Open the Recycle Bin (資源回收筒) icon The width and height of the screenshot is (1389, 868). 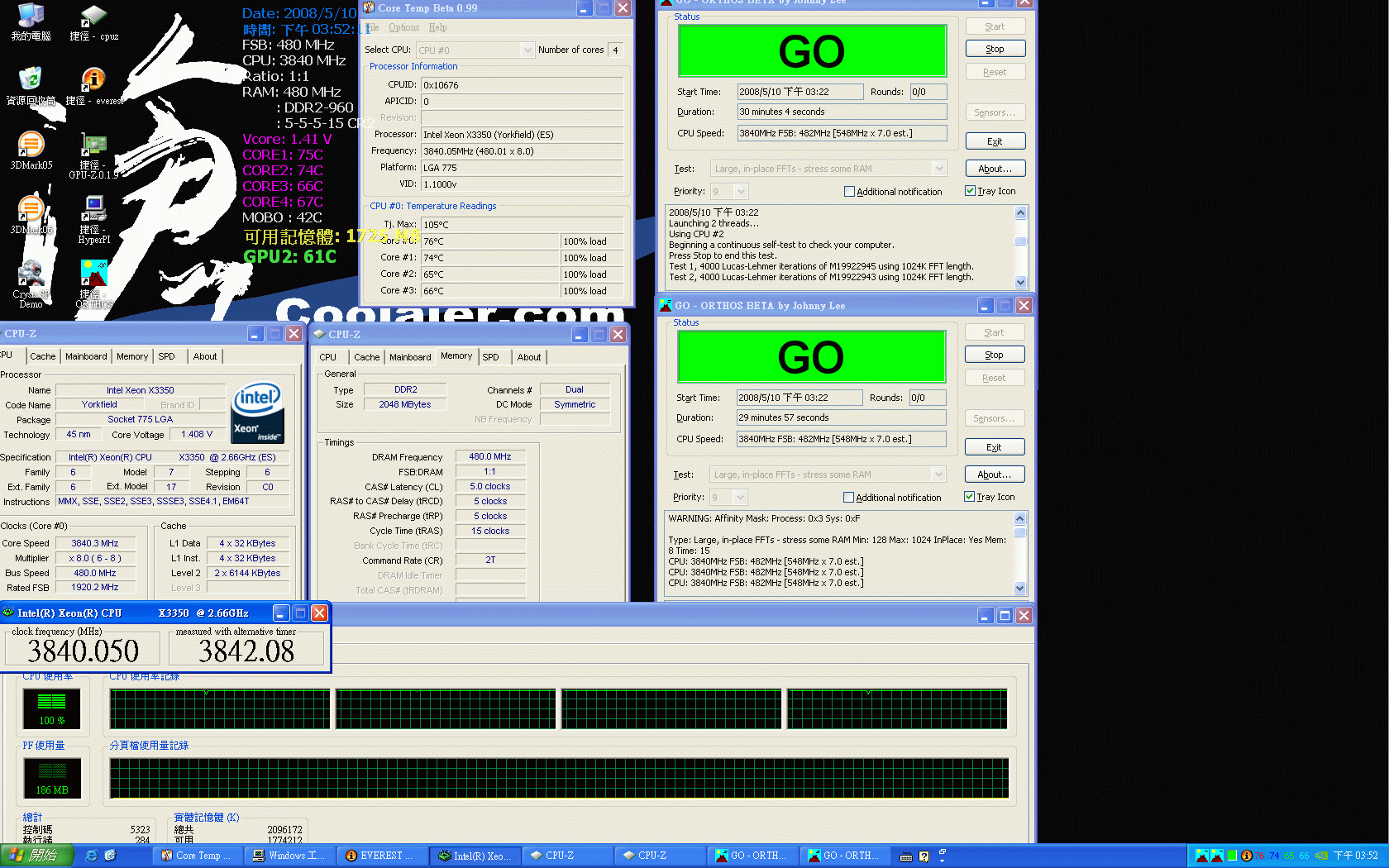(x=31, y=86)
